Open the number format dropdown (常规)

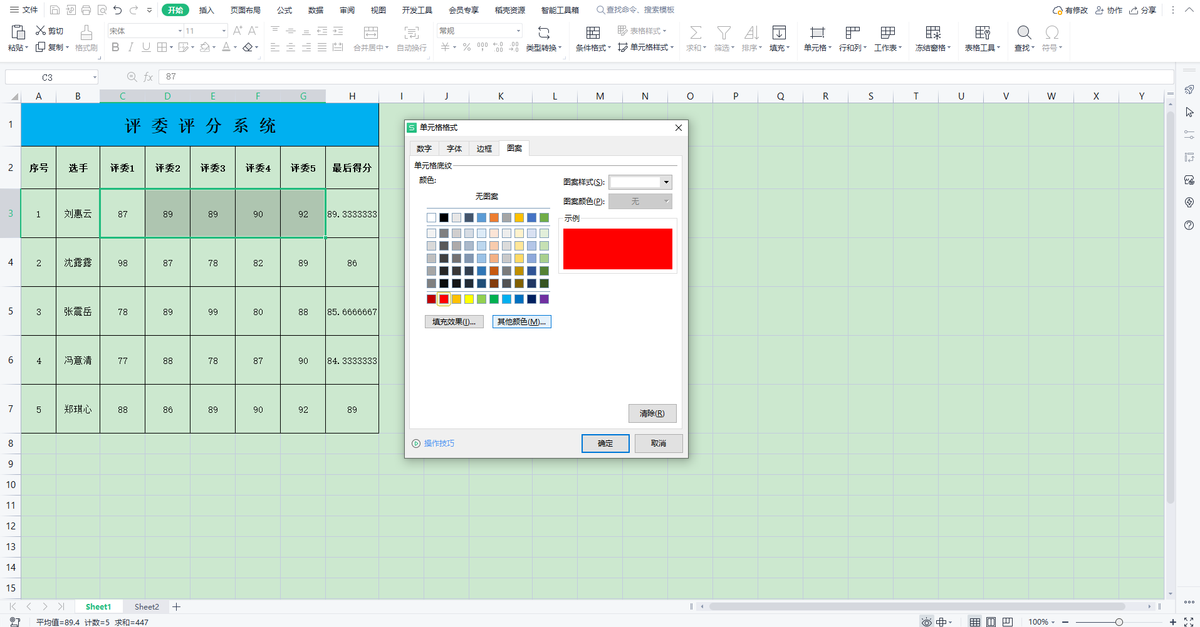point(517,31)
